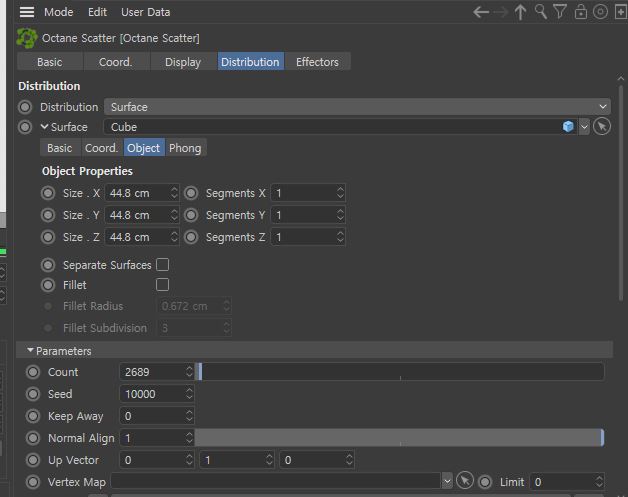Switch to the Effectors tab
The width and height of the screenshot is (628, 497).
click(x=317, y=62)
